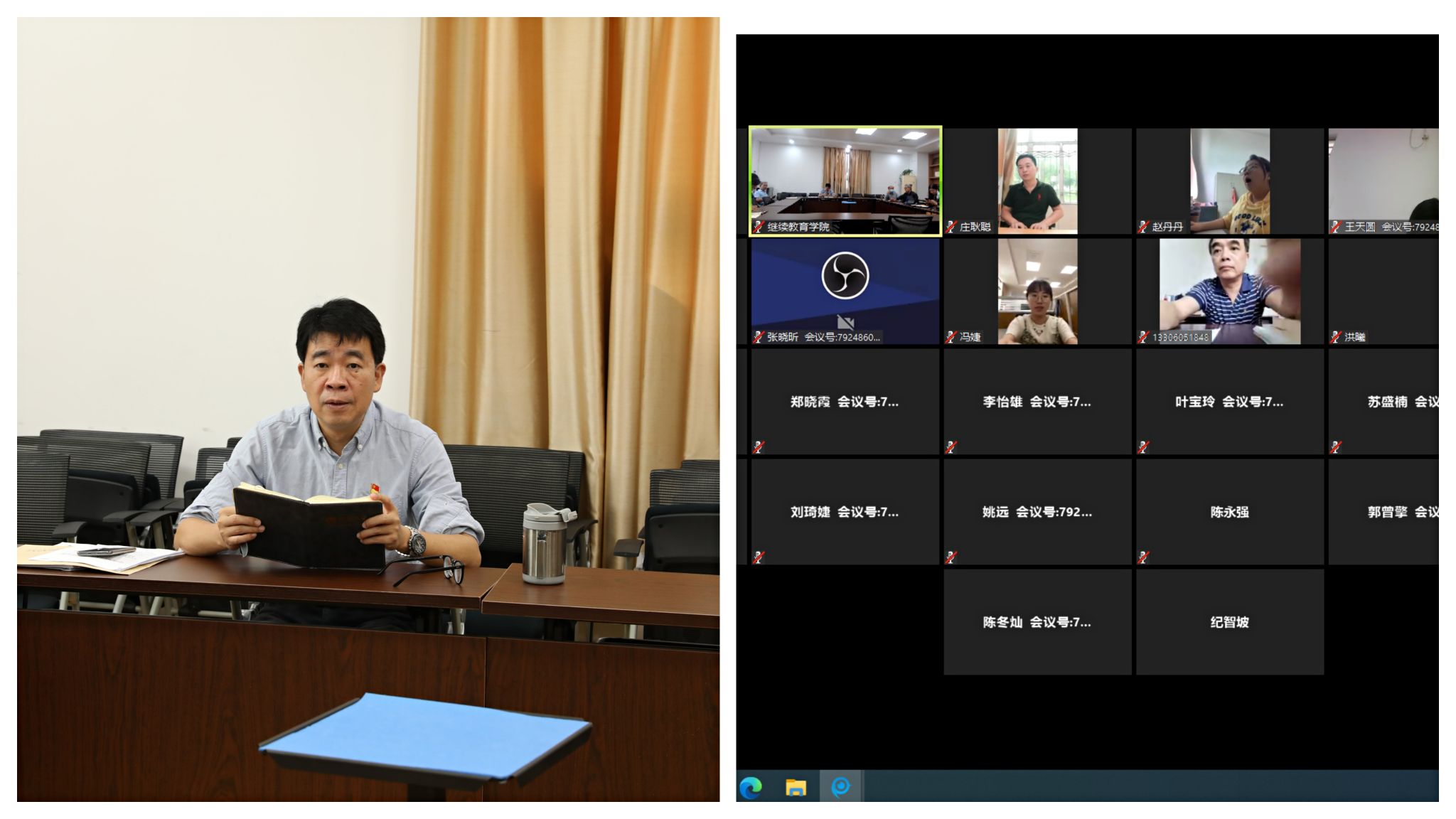Viewport: 1456px width, 819px height.
Task: Click the blue swirl meeting app taskbar icon
Action: (x=840, y=787)
